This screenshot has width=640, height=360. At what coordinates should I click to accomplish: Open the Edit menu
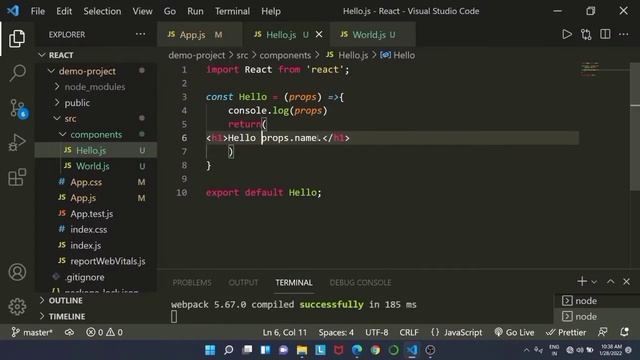pyautogui.click(x=64, y=11)
